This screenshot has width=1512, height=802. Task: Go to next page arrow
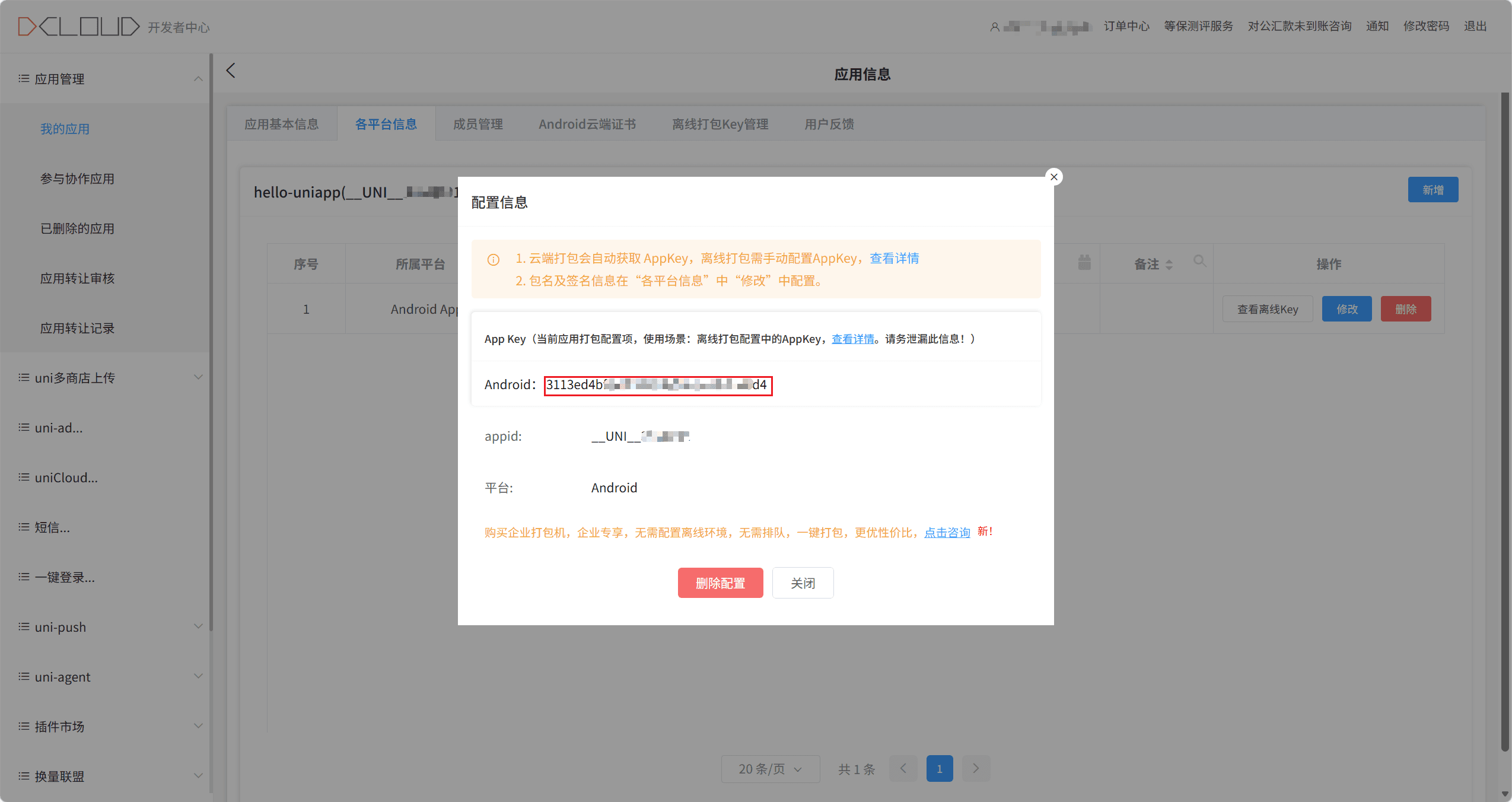pyautogui.click(x=976, y=769)
